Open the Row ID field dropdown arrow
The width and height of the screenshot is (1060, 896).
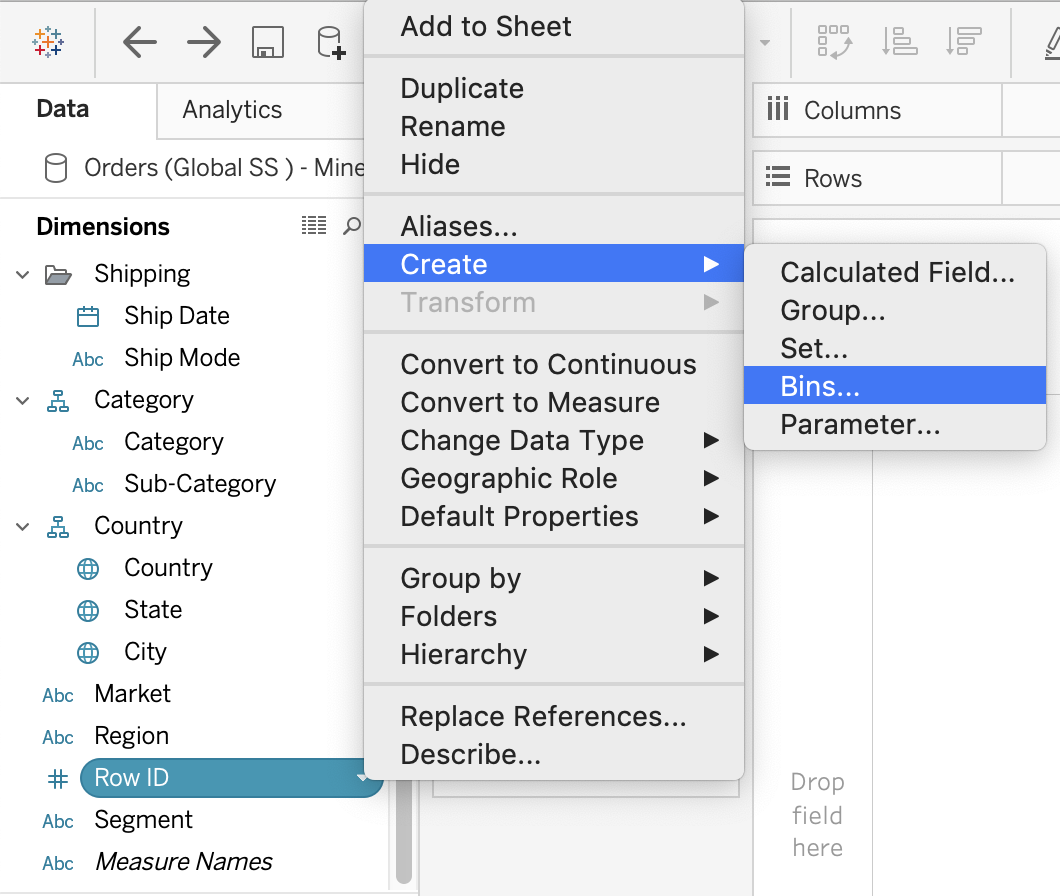(362, 777)
